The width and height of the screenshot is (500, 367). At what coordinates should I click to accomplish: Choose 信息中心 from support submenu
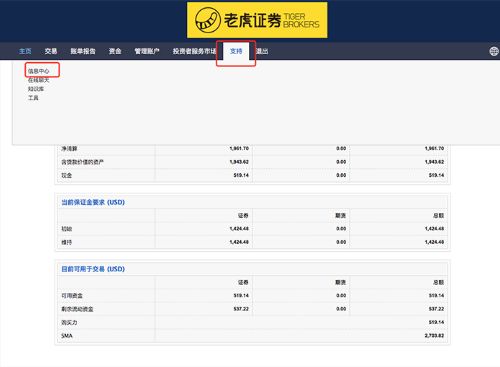pyautogui.click(x=38, y=71)
